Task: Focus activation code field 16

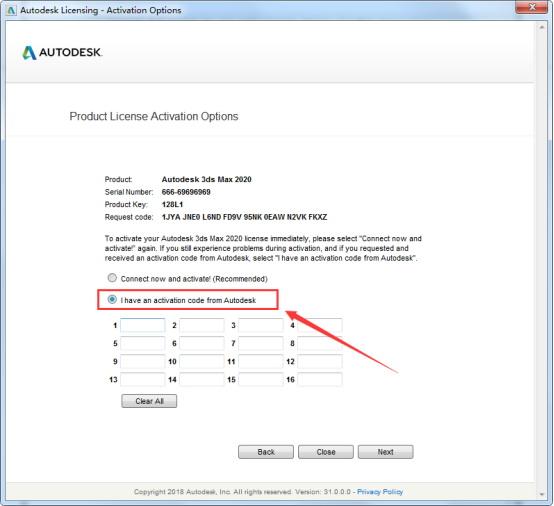Action: (320, 380)
